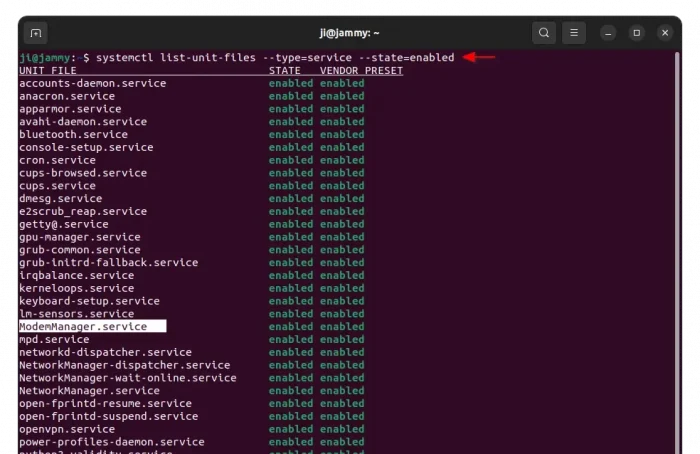Select the bluetooth.service line
This screenshot has height=454, width=700.
coord(73,135)
